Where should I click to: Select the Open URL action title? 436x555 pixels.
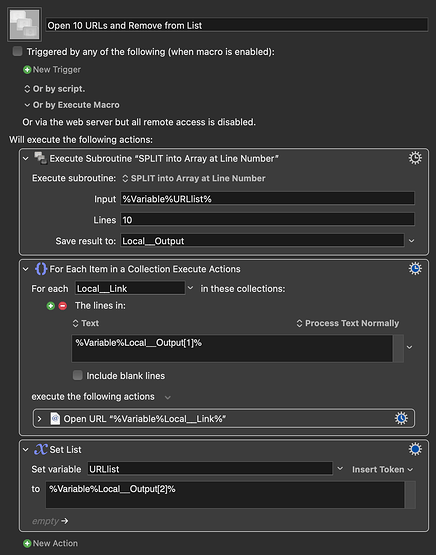[x=145, y=419]
